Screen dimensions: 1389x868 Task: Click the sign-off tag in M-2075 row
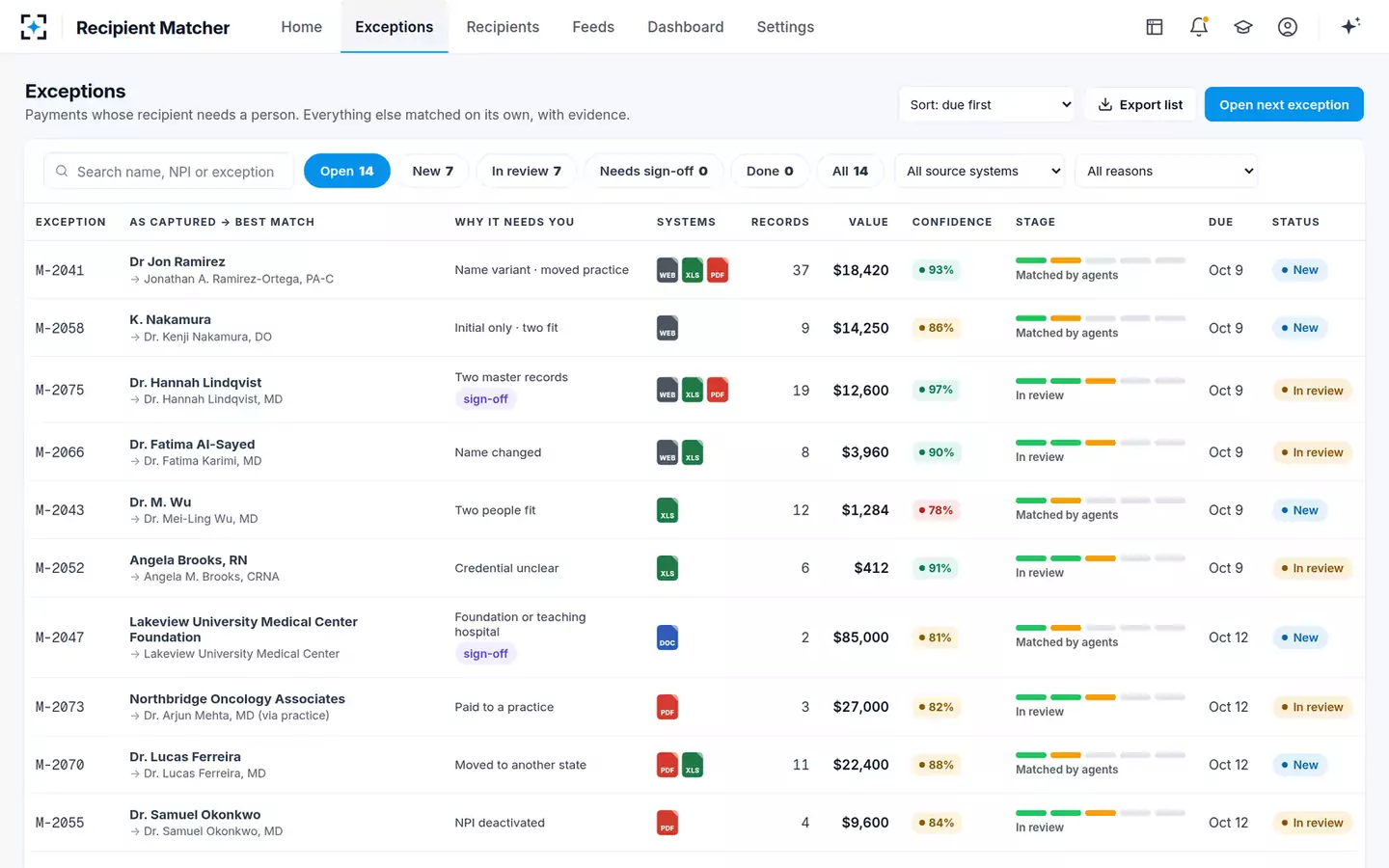point(486,399)
